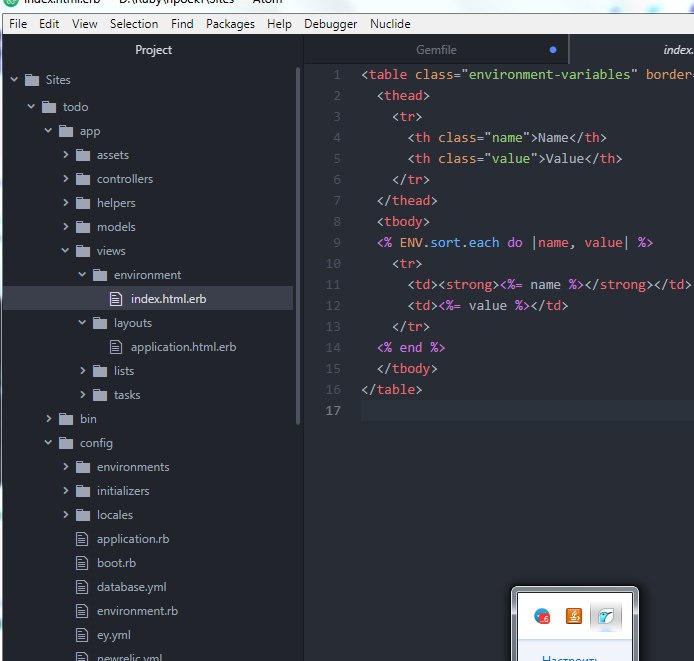Collapse the app folder chevron
This screenshot has width=694, height=661.
click(48, 131)
